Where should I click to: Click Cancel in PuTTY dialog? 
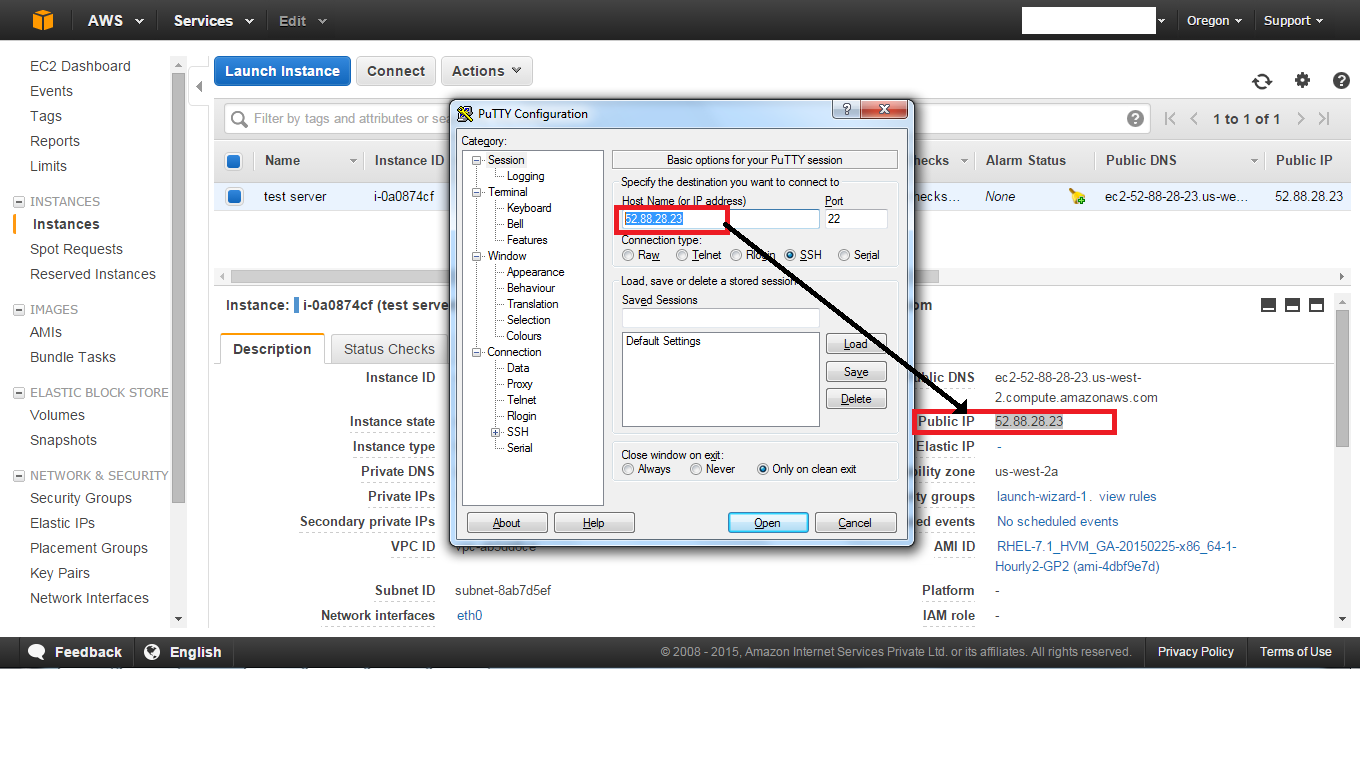click(x=855, y=523)
